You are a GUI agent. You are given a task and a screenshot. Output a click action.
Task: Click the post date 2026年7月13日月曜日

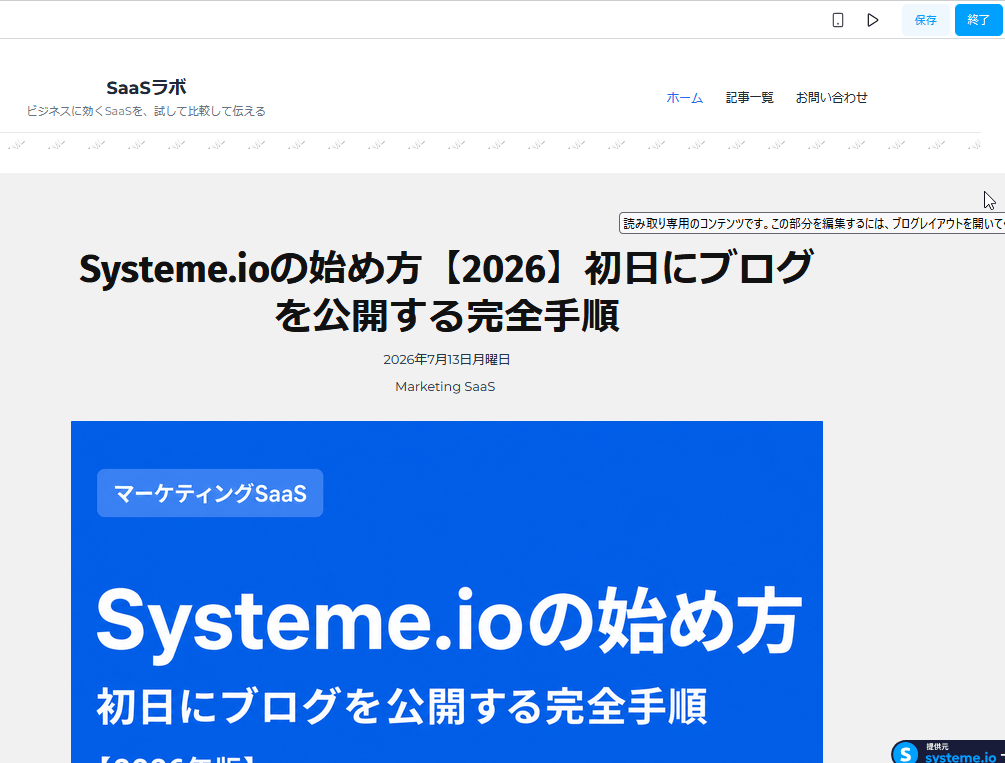point(446,360)
